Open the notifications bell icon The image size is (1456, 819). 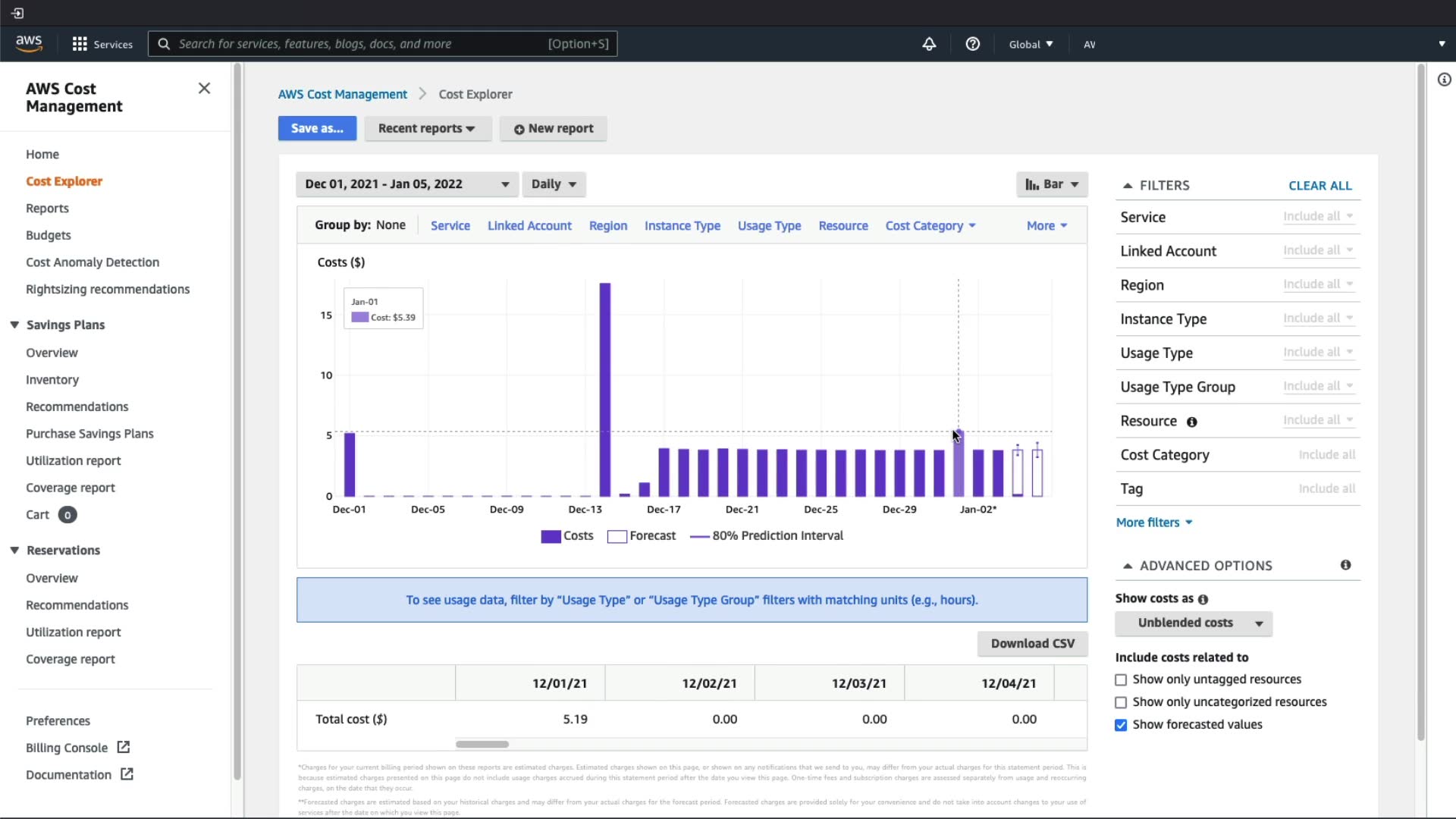[x=929, y=44]
